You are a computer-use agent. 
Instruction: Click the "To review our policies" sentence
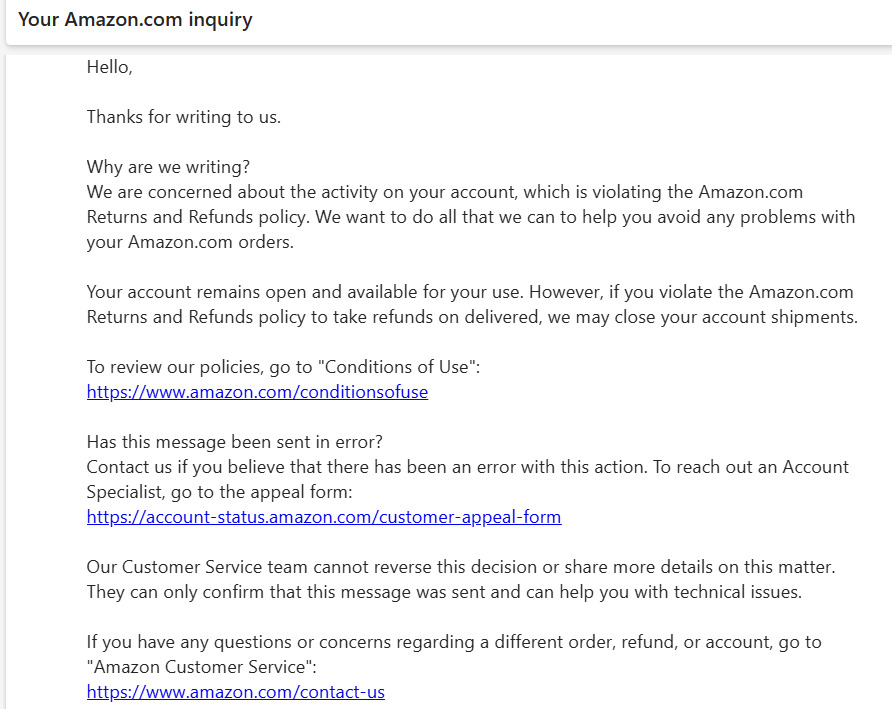click(283, 367)
